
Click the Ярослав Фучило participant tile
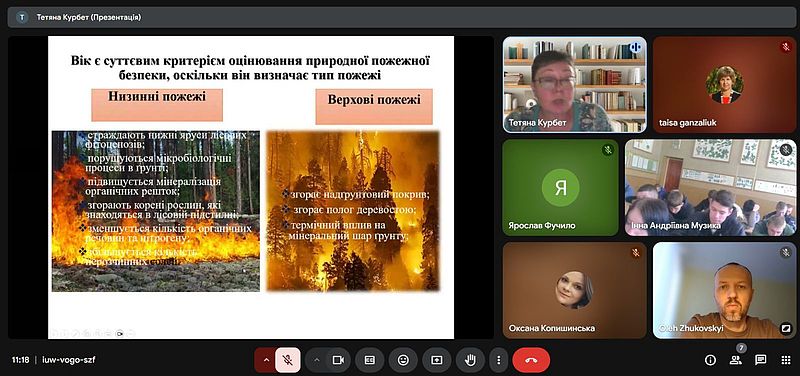[561, 188]
